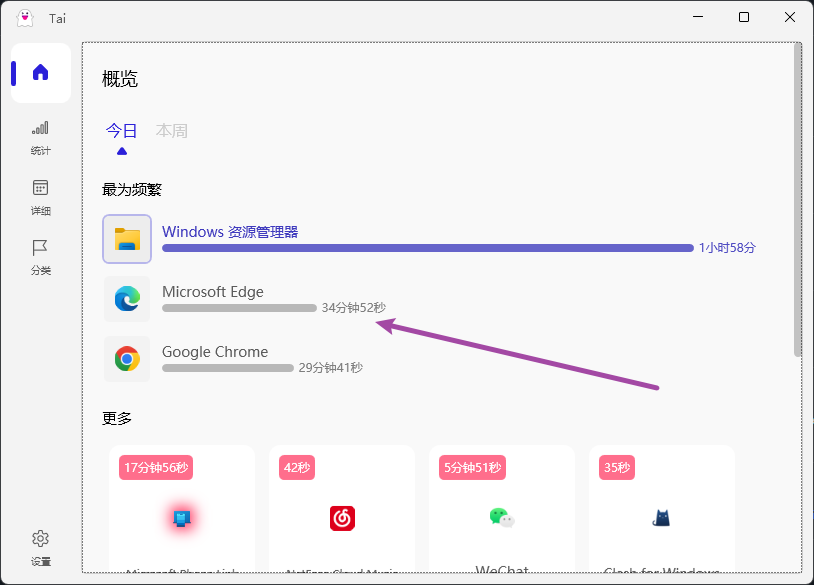Switch to the 今日 tab

tap(121, 131)
